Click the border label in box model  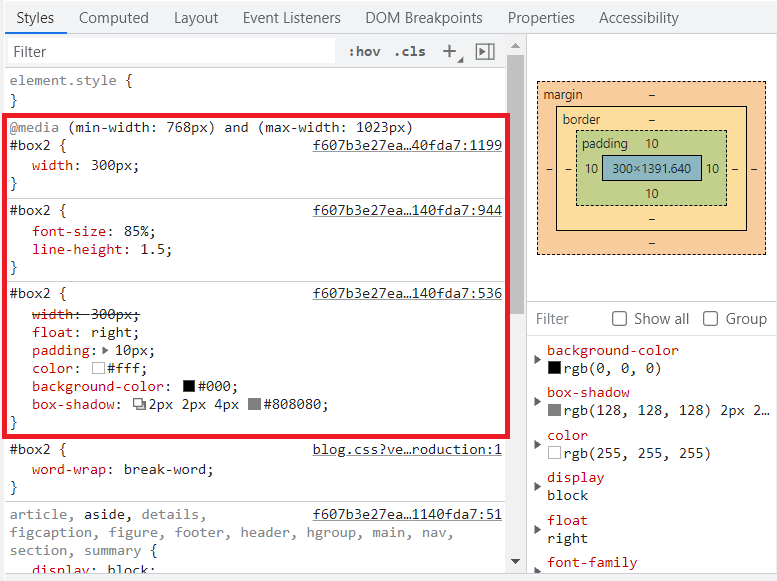pyautogui.click(x=581, y=119)
